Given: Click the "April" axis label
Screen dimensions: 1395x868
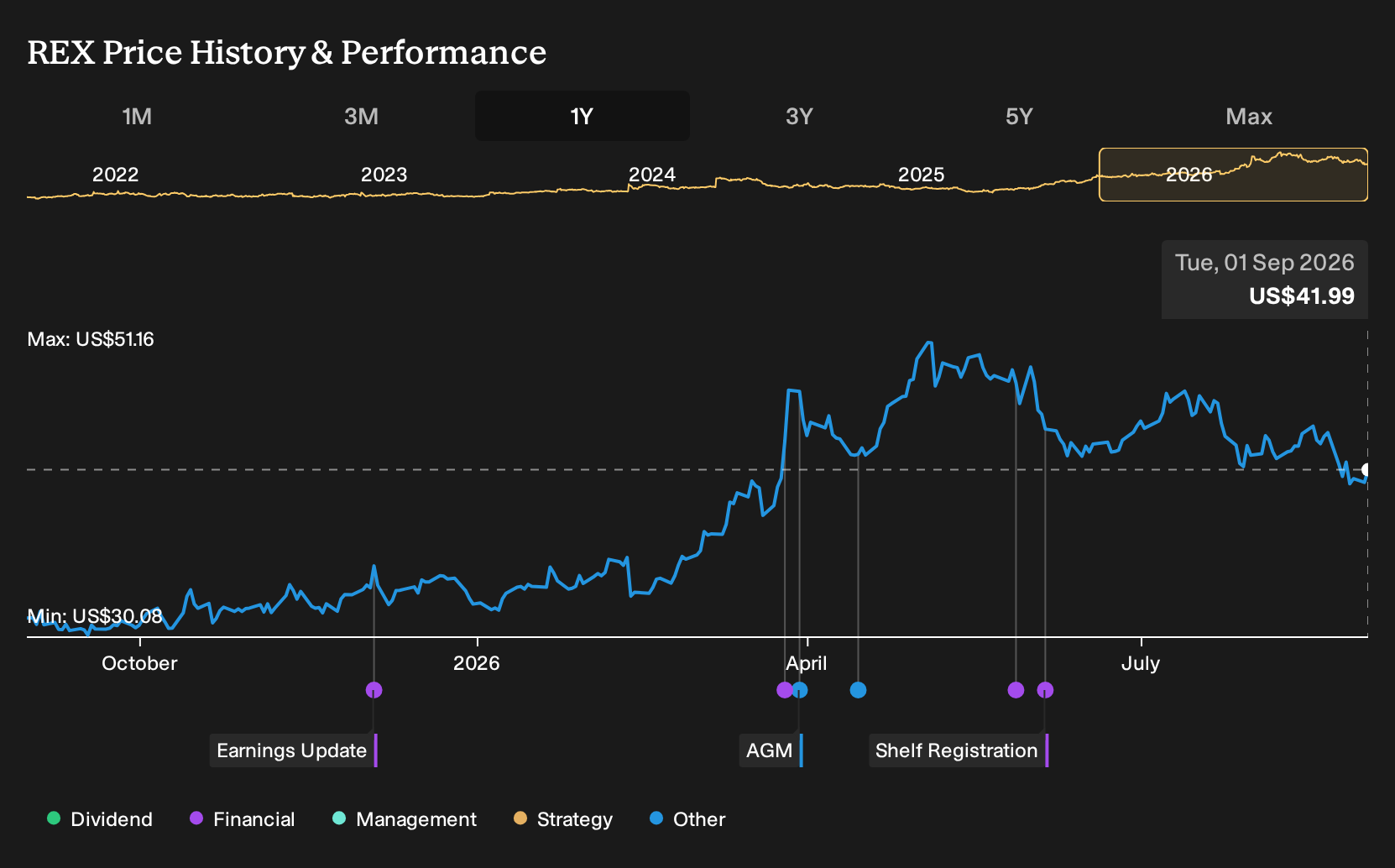Looking at the screenshot, I should tap(807, 663).
